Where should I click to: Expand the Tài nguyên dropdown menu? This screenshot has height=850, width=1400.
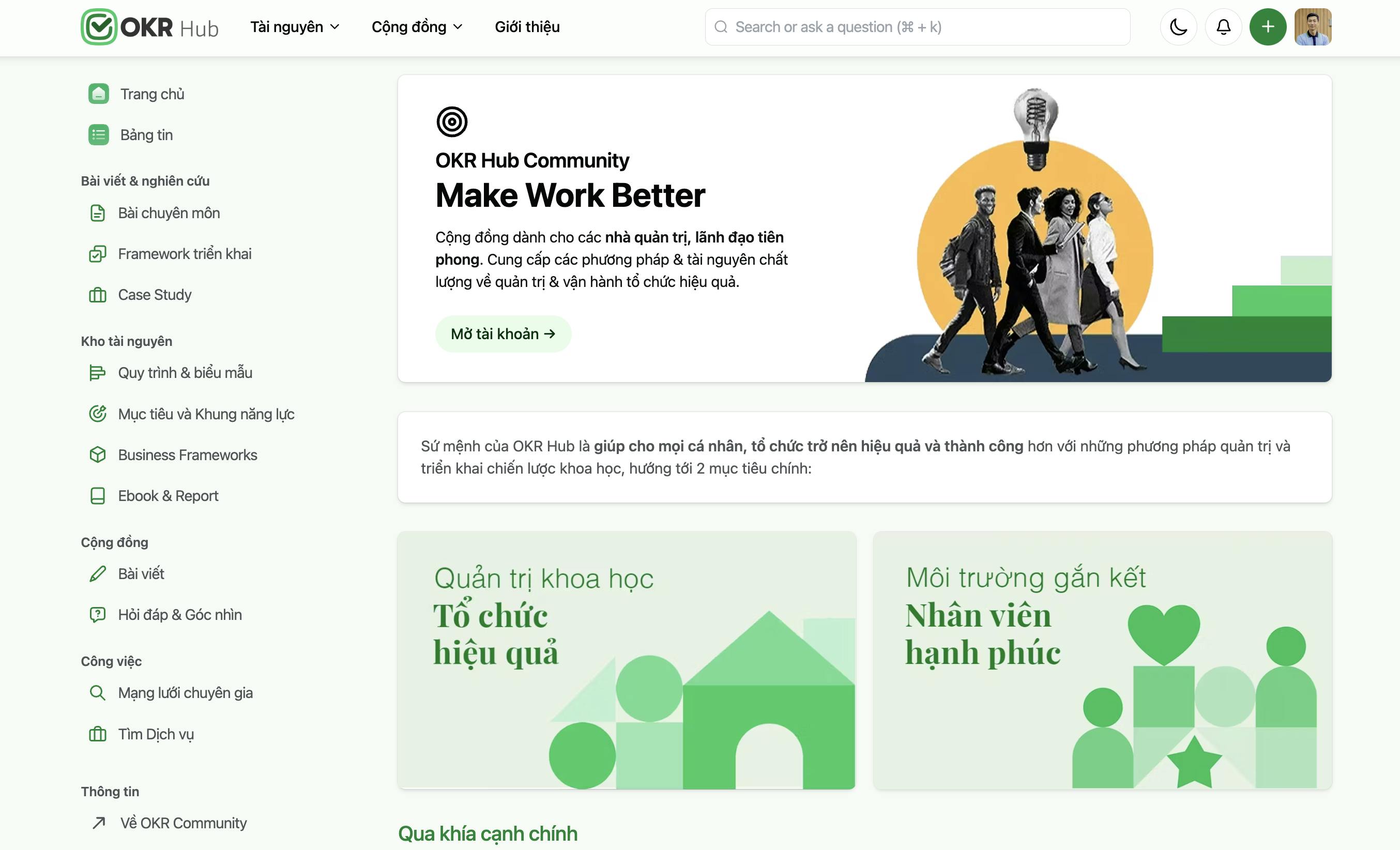click(295, 27)
